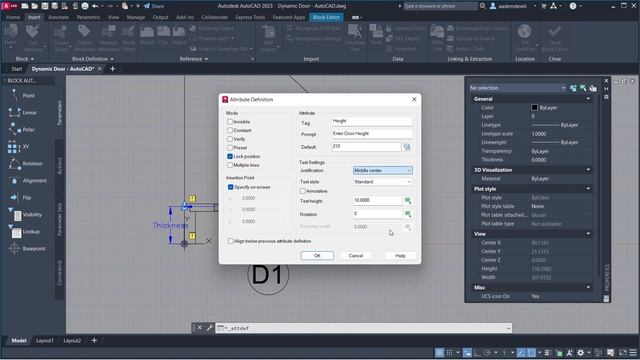Switch to the Start file tab
640x360 pixels.
point(17,69)
